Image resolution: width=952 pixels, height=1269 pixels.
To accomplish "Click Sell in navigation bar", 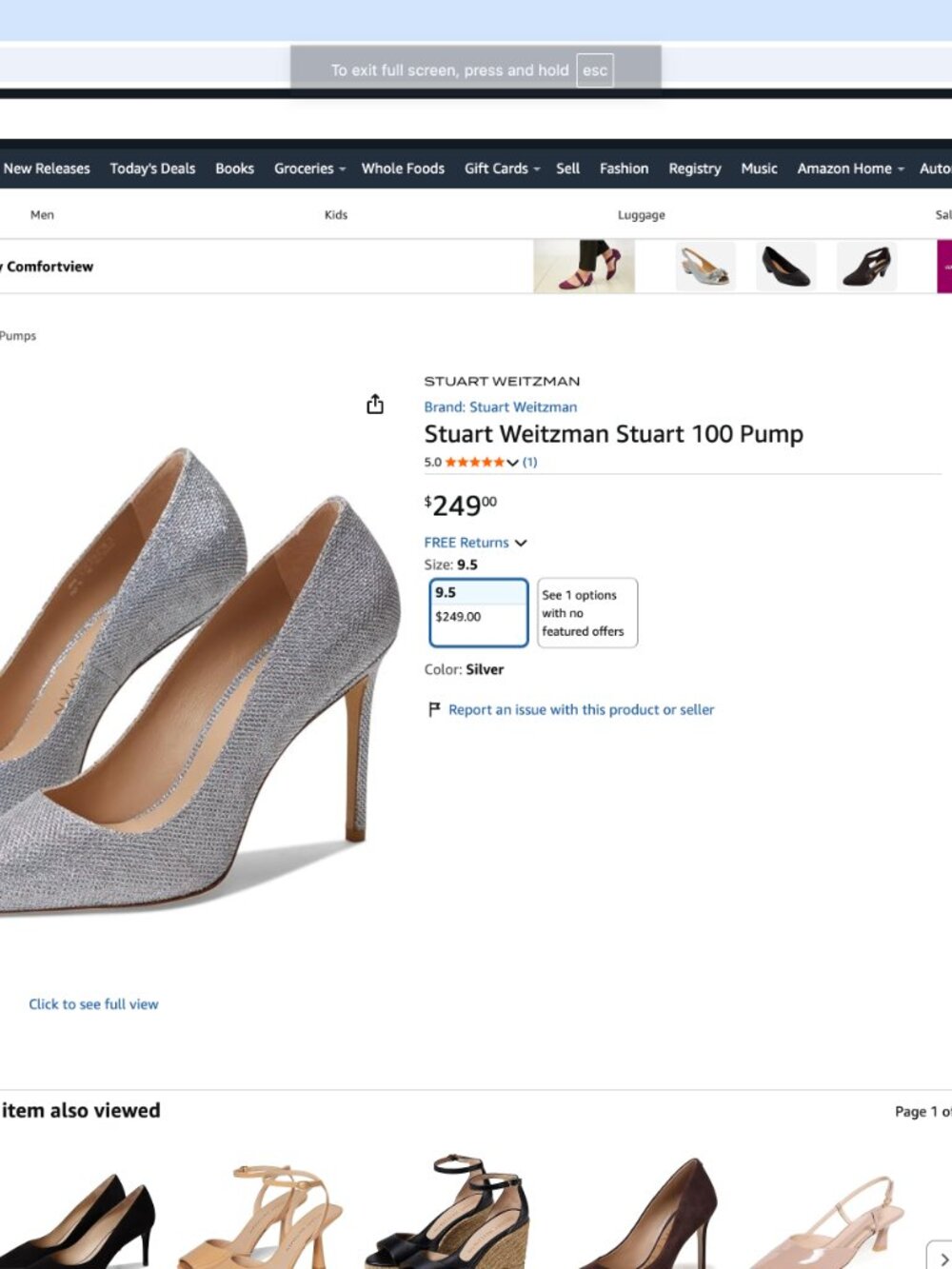I will pyautogui.click(x=567, y=169).
